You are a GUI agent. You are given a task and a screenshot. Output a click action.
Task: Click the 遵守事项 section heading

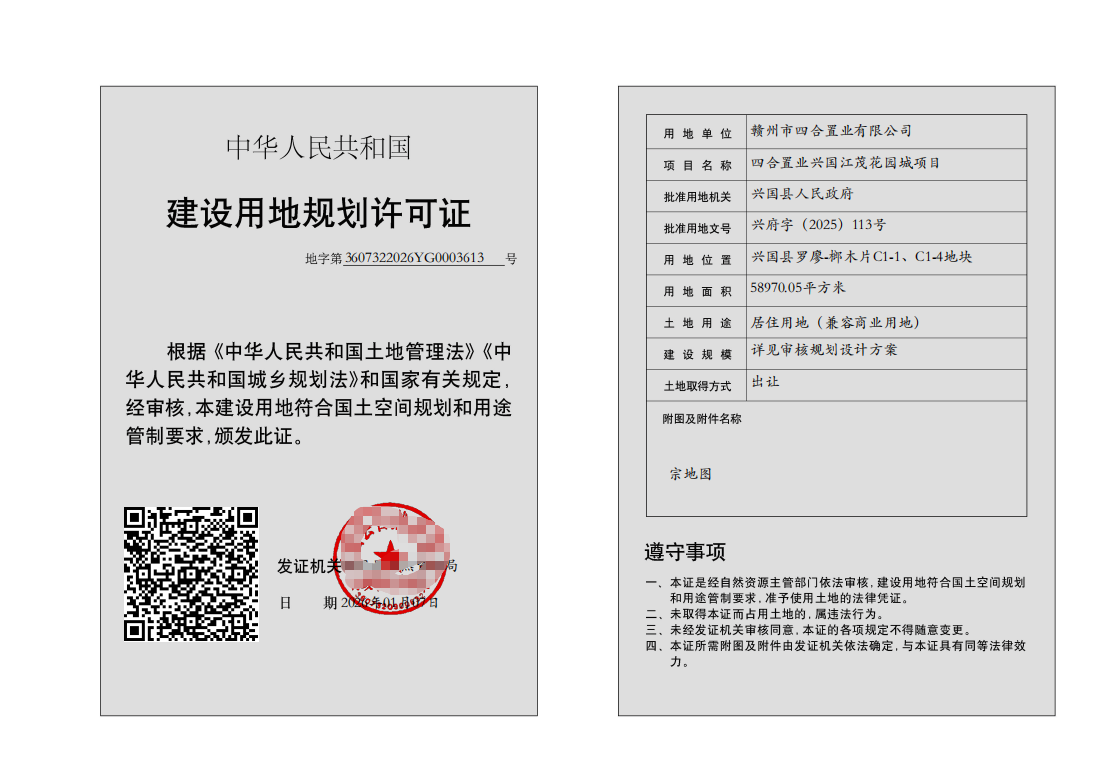click(x=684, y=552)
